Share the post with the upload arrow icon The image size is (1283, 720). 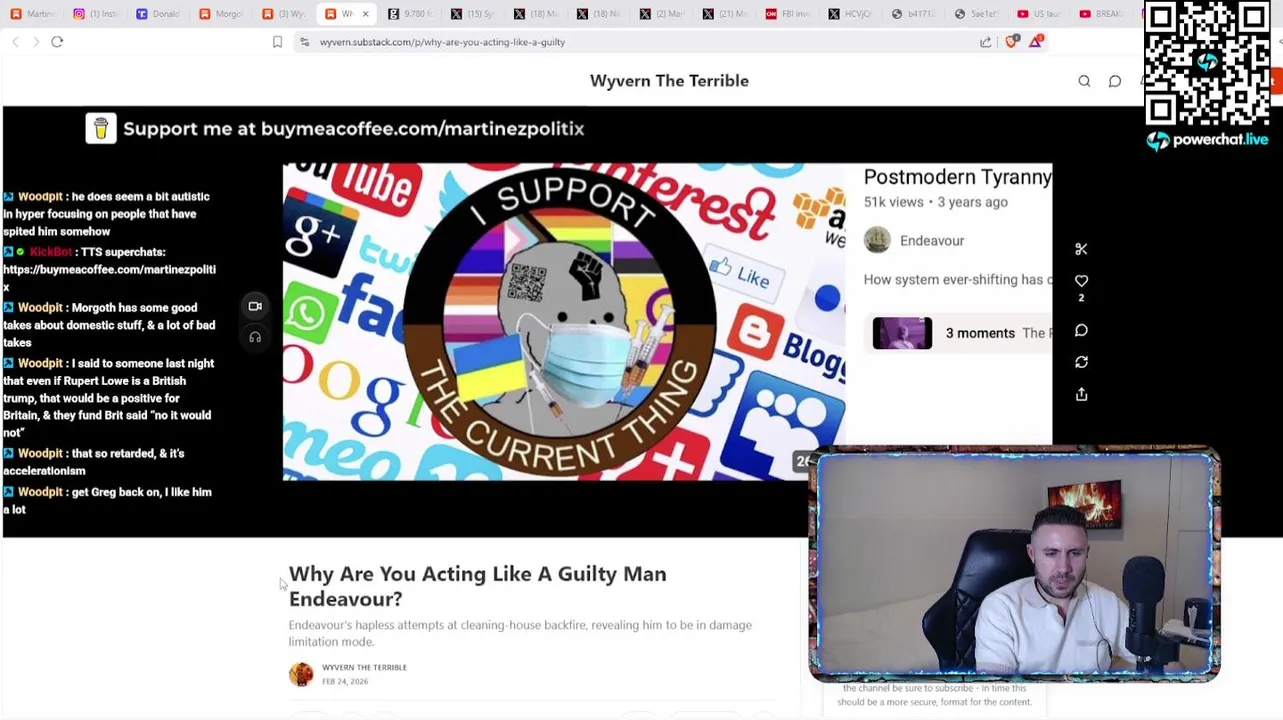1081,394
